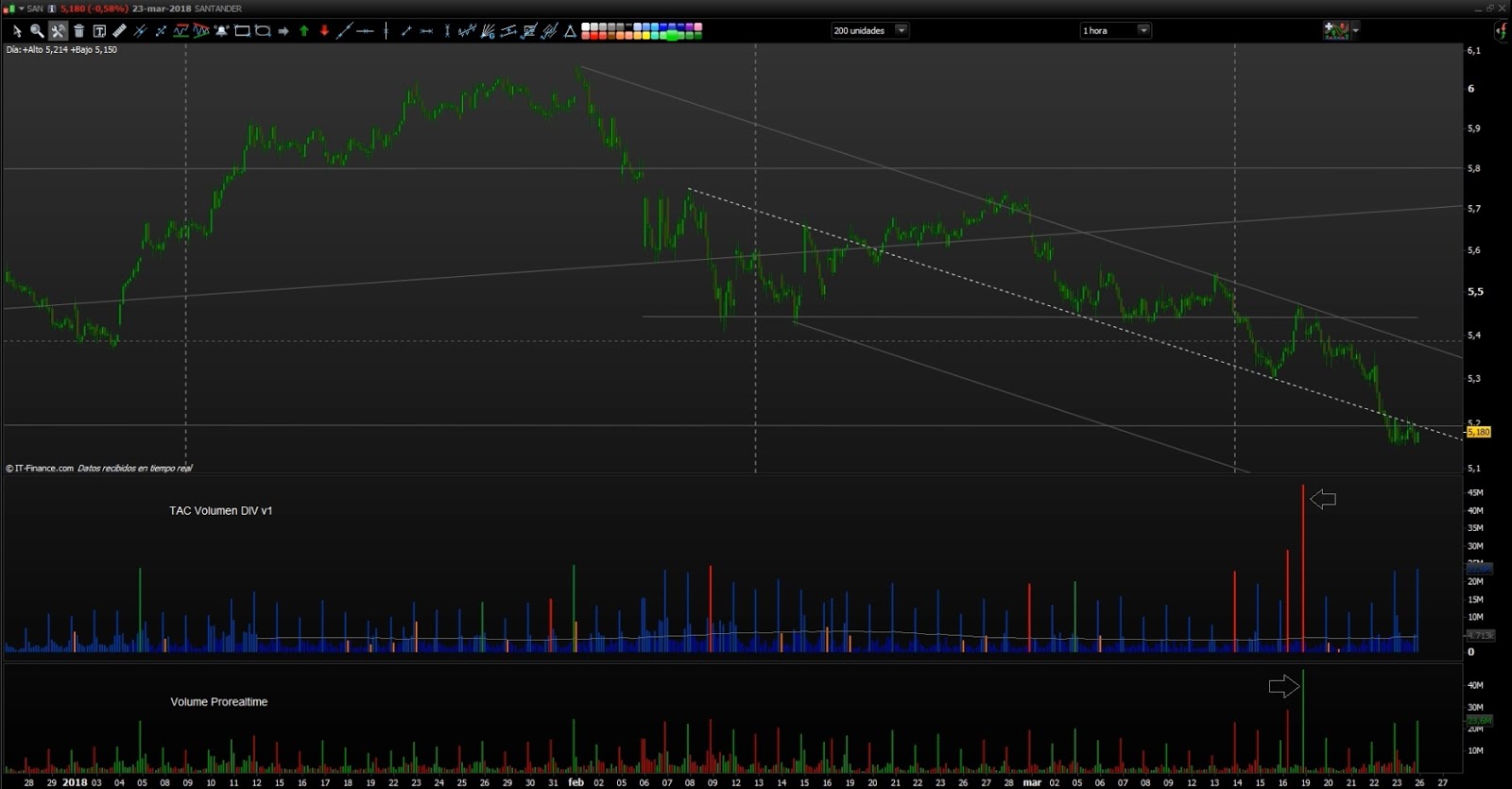Select the text annotation tool
Image resolution: width=1512 pixels, height=789 pixels.
tap(99, 31)
